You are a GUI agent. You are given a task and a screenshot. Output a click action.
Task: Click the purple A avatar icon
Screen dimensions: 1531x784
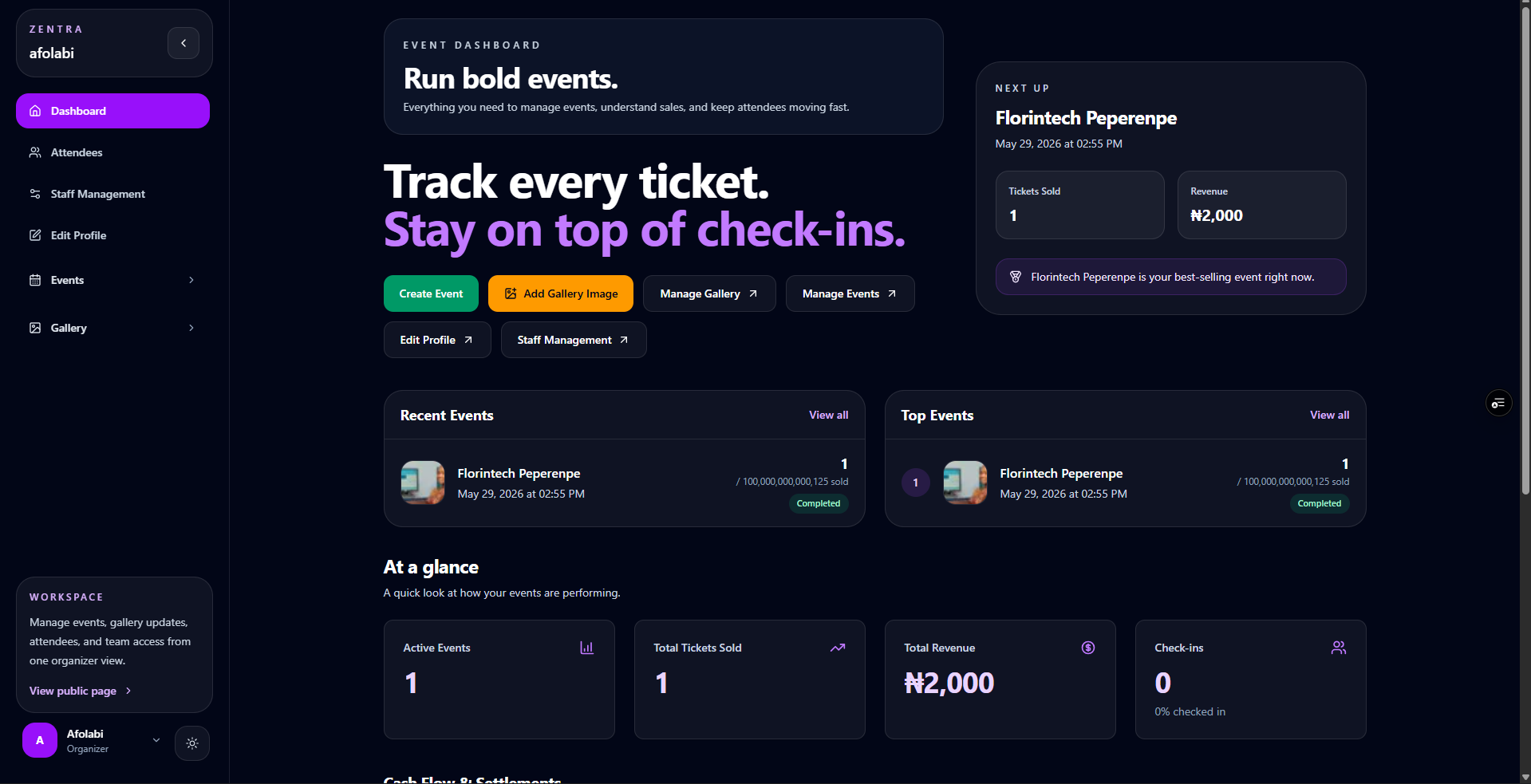pyautogui.click(x=40, y=740)
